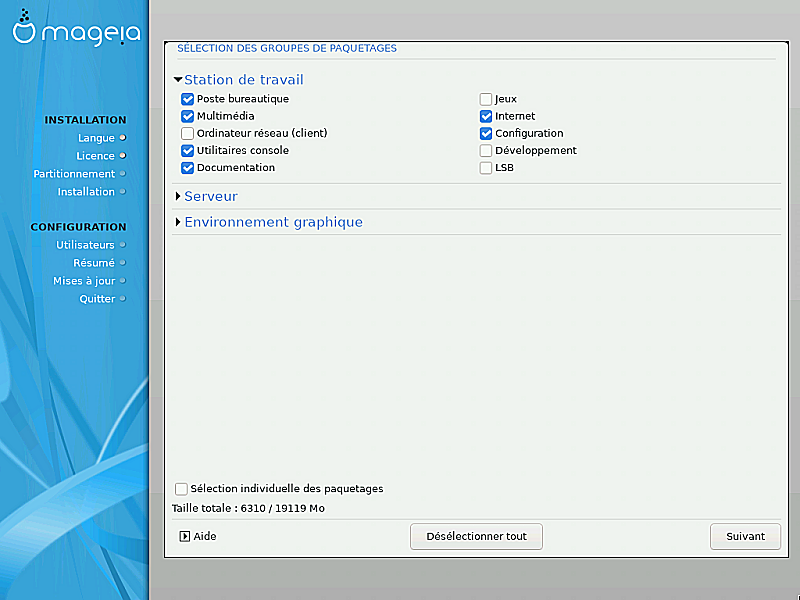Click Suivant to continue installation
The width and height of the screenshot is (800, 600).
(x=745, y=536)
